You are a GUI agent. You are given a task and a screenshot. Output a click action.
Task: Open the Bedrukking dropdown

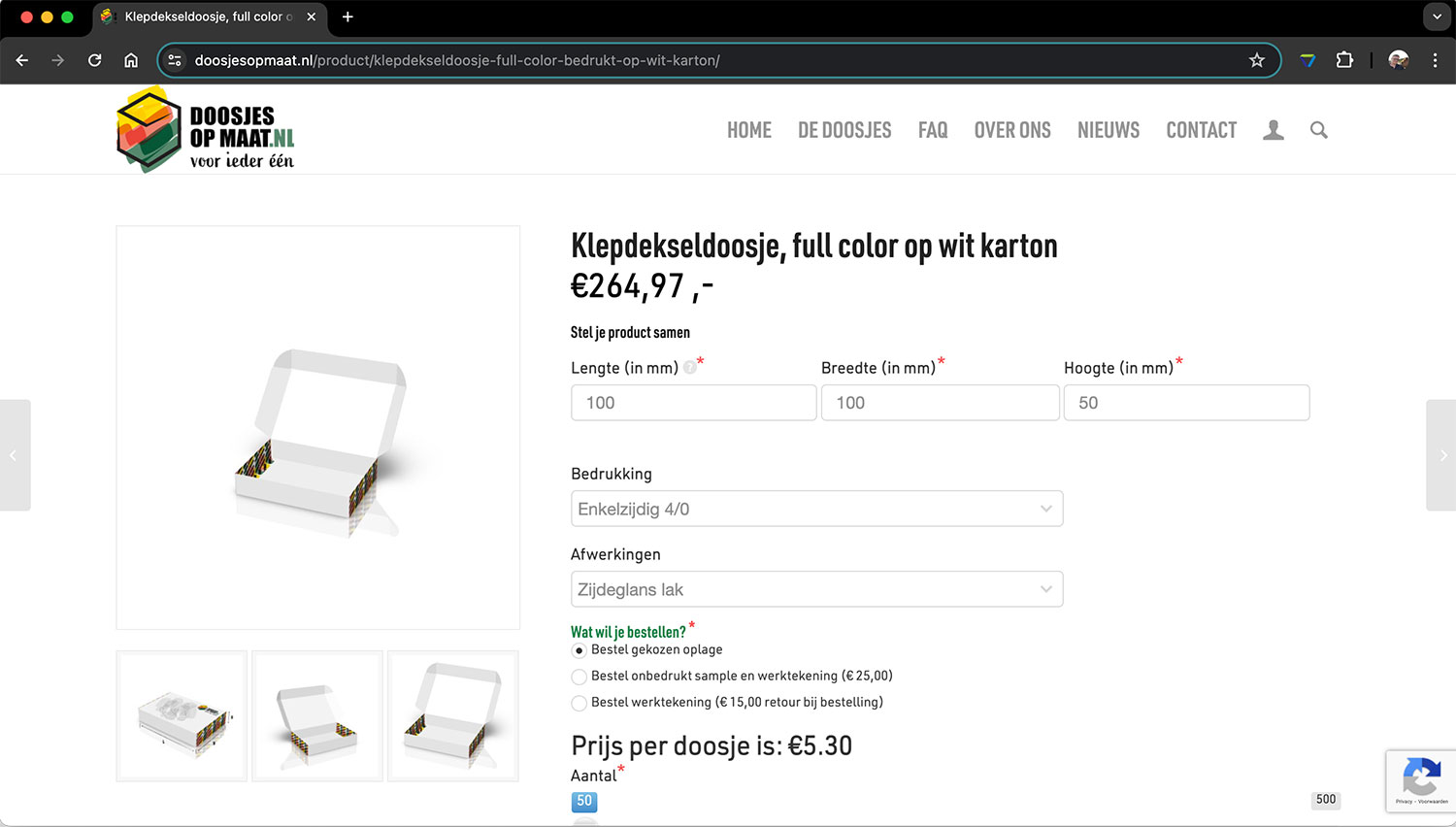coord(816,509)
